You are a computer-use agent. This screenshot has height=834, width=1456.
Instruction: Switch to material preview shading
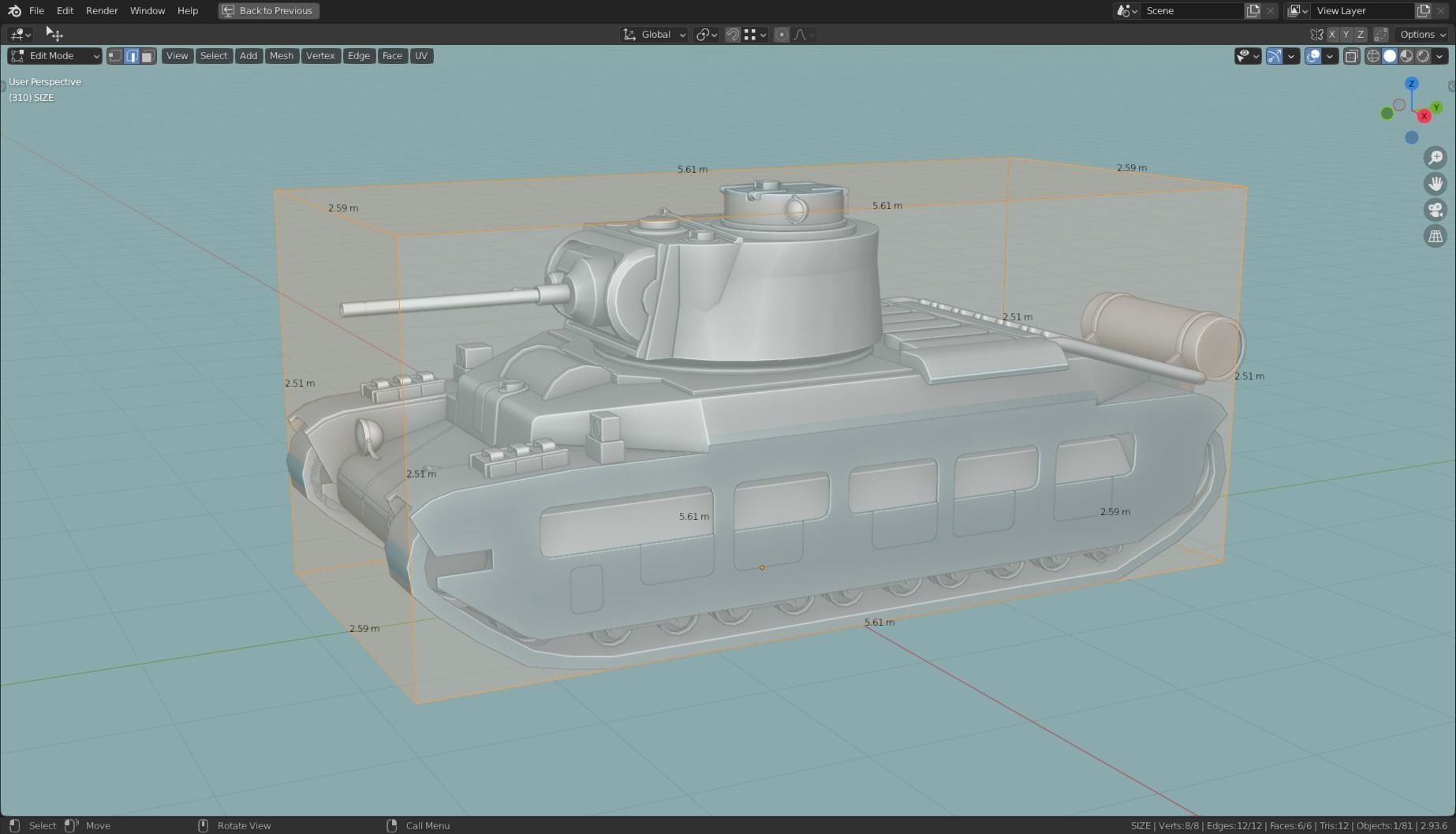point(1406,56)
